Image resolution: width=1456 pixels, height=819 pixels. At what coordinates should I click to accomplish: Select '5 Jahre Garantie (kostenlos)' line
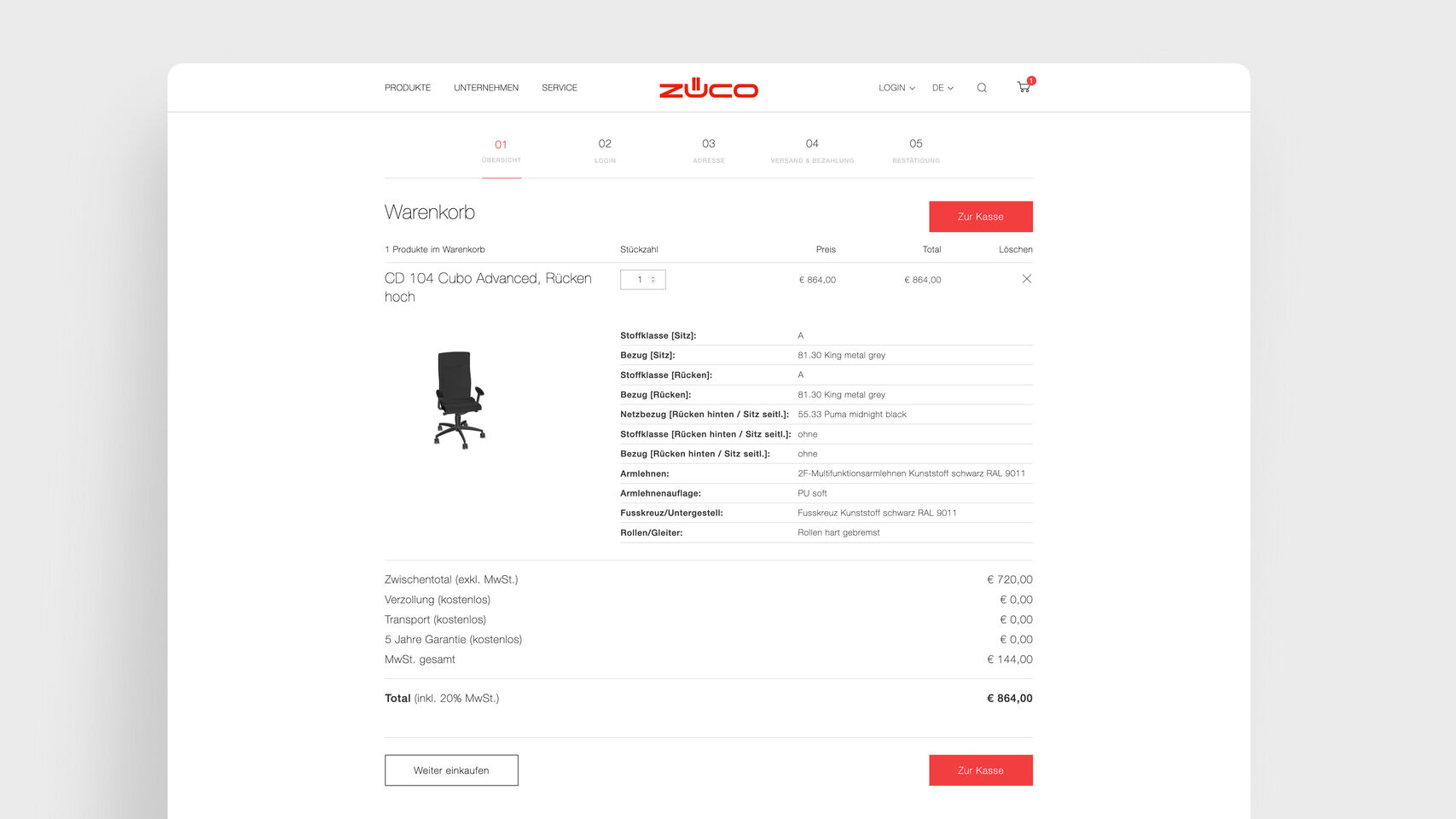click(453, 639)
